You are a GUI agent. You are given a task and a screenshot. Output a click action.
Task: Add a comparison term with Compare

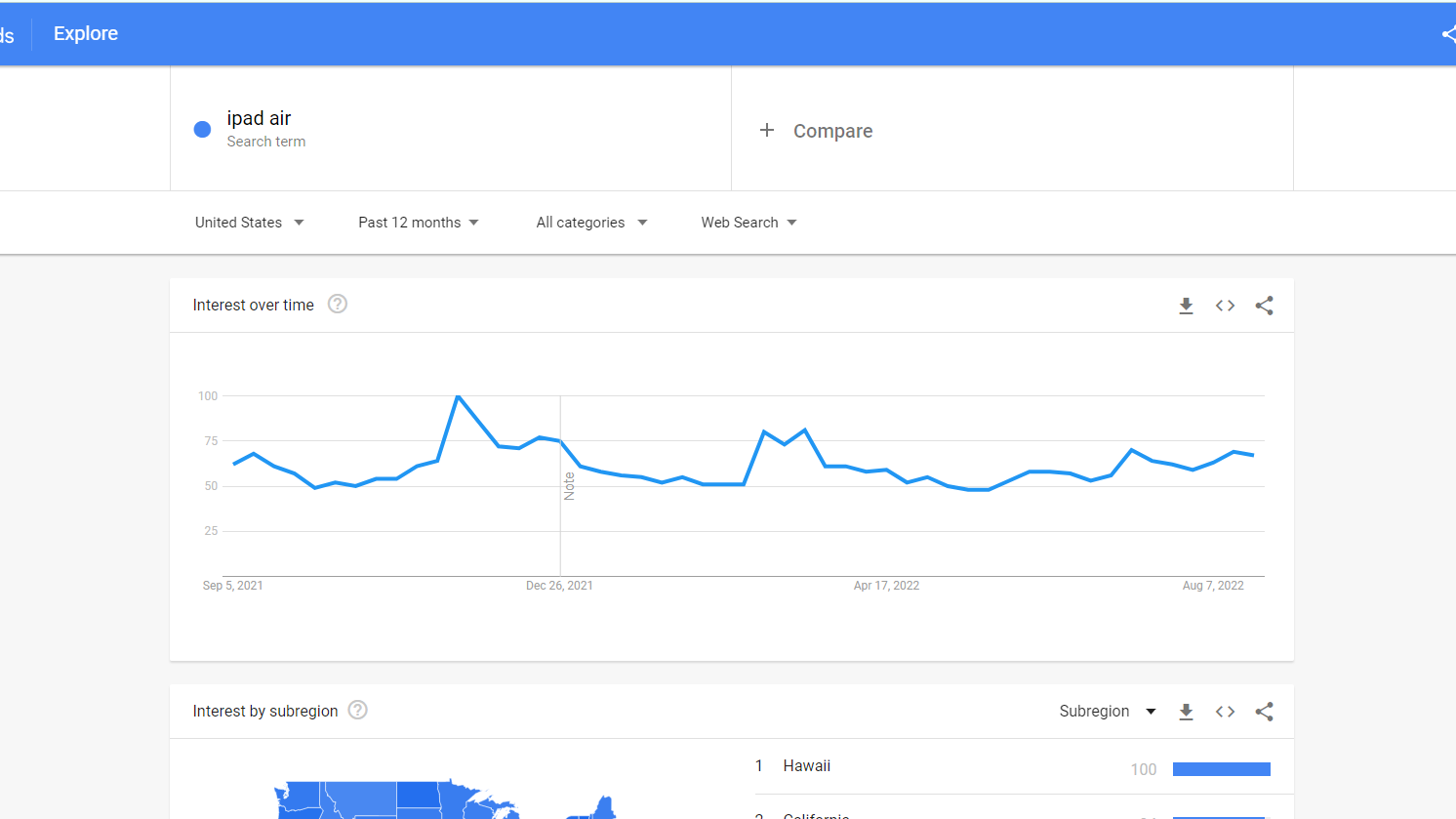point(817,131)
